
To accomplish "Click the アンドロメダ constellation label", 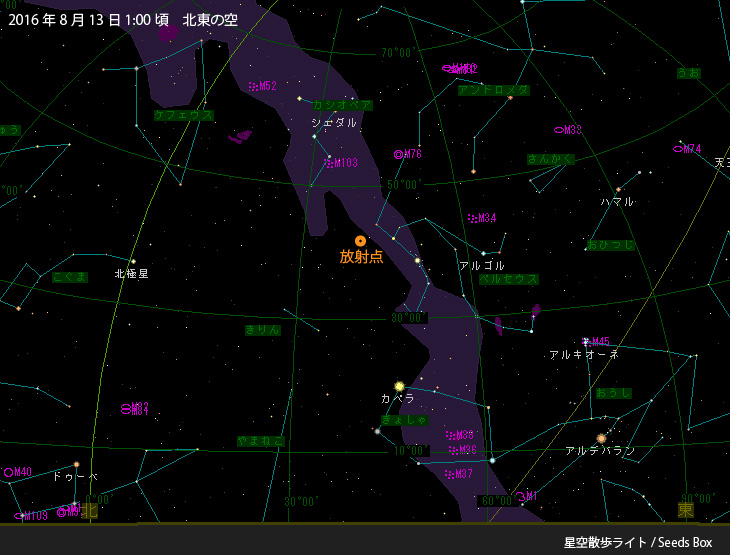I will (493, 90).
